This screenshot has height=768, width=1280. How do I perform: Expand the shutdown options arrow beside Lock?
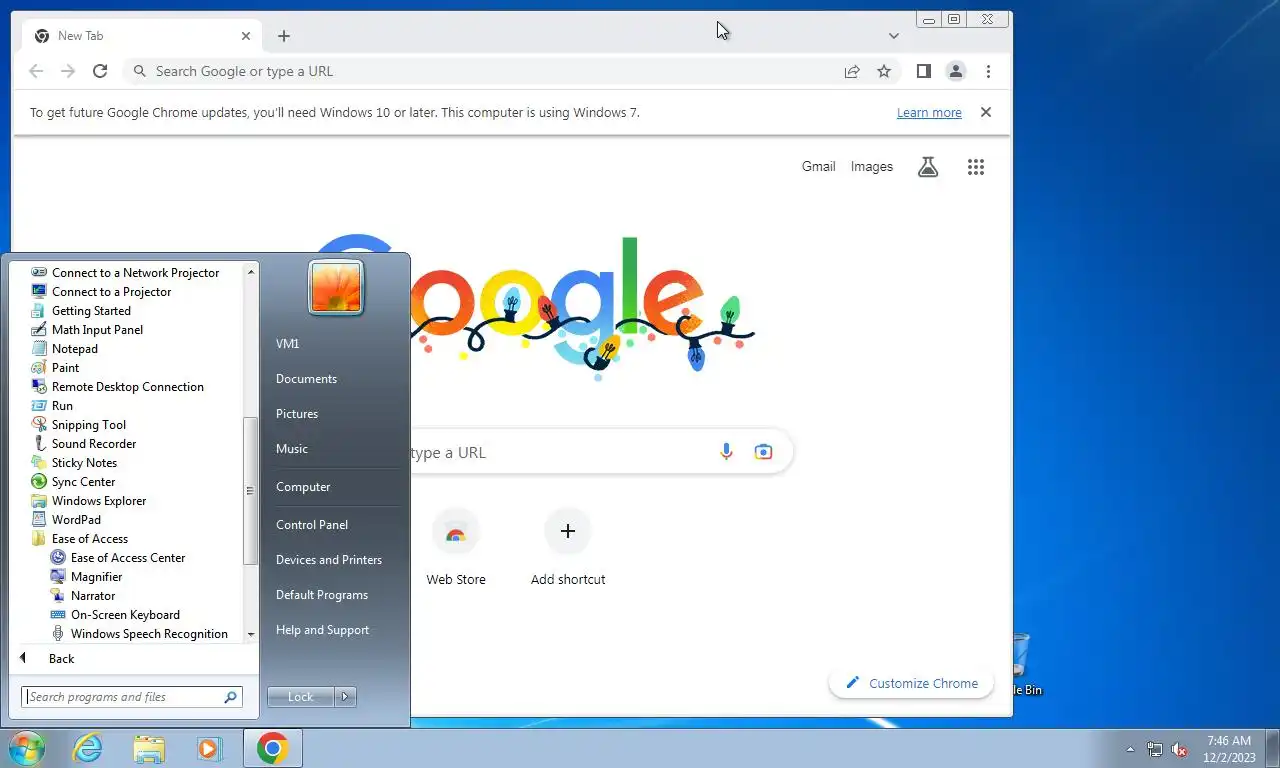[x=346, y=697]
